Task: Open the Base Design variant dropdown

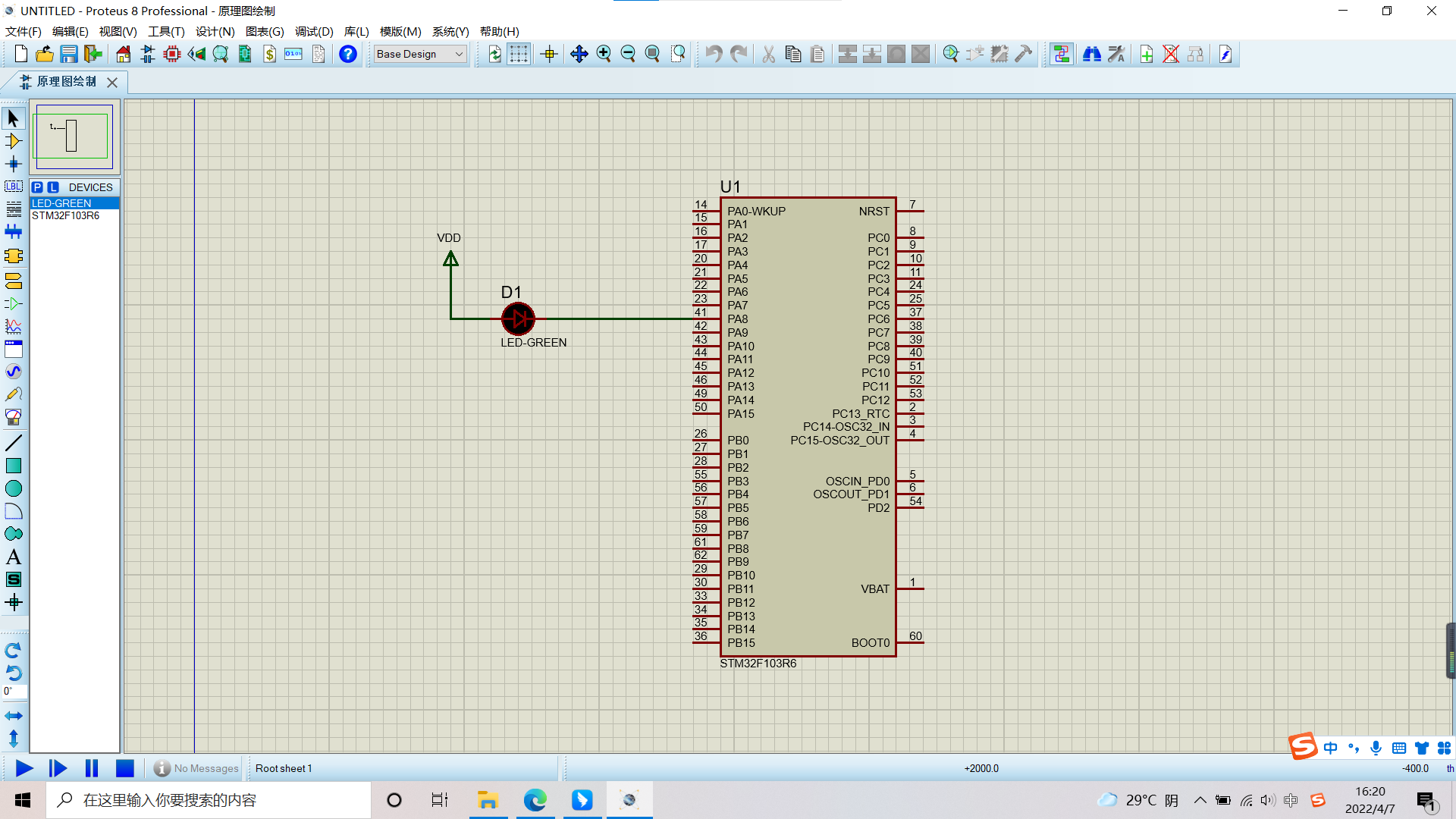Action: 420,54
